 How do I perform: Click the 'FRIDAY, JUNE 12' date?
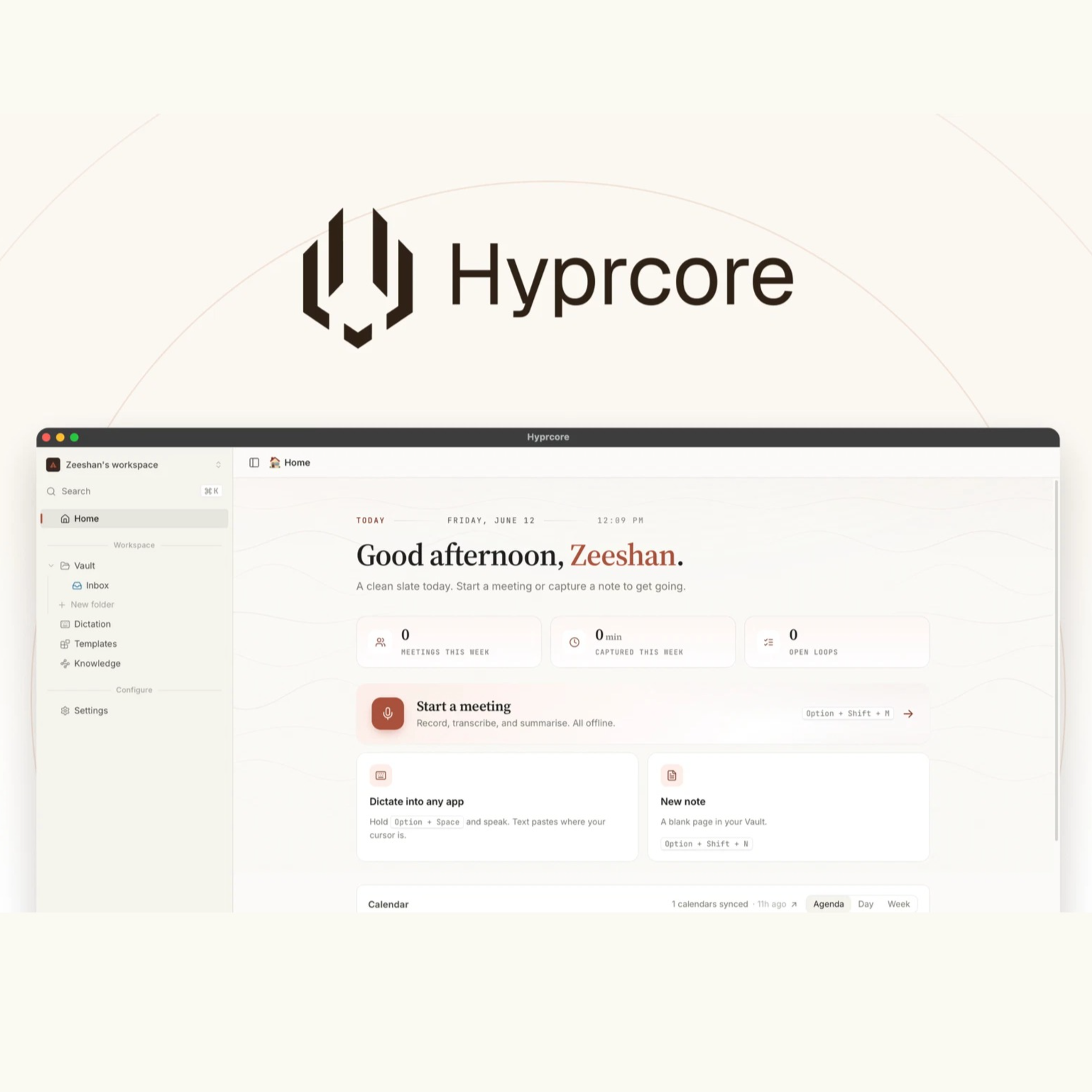[x=491, y=520]
